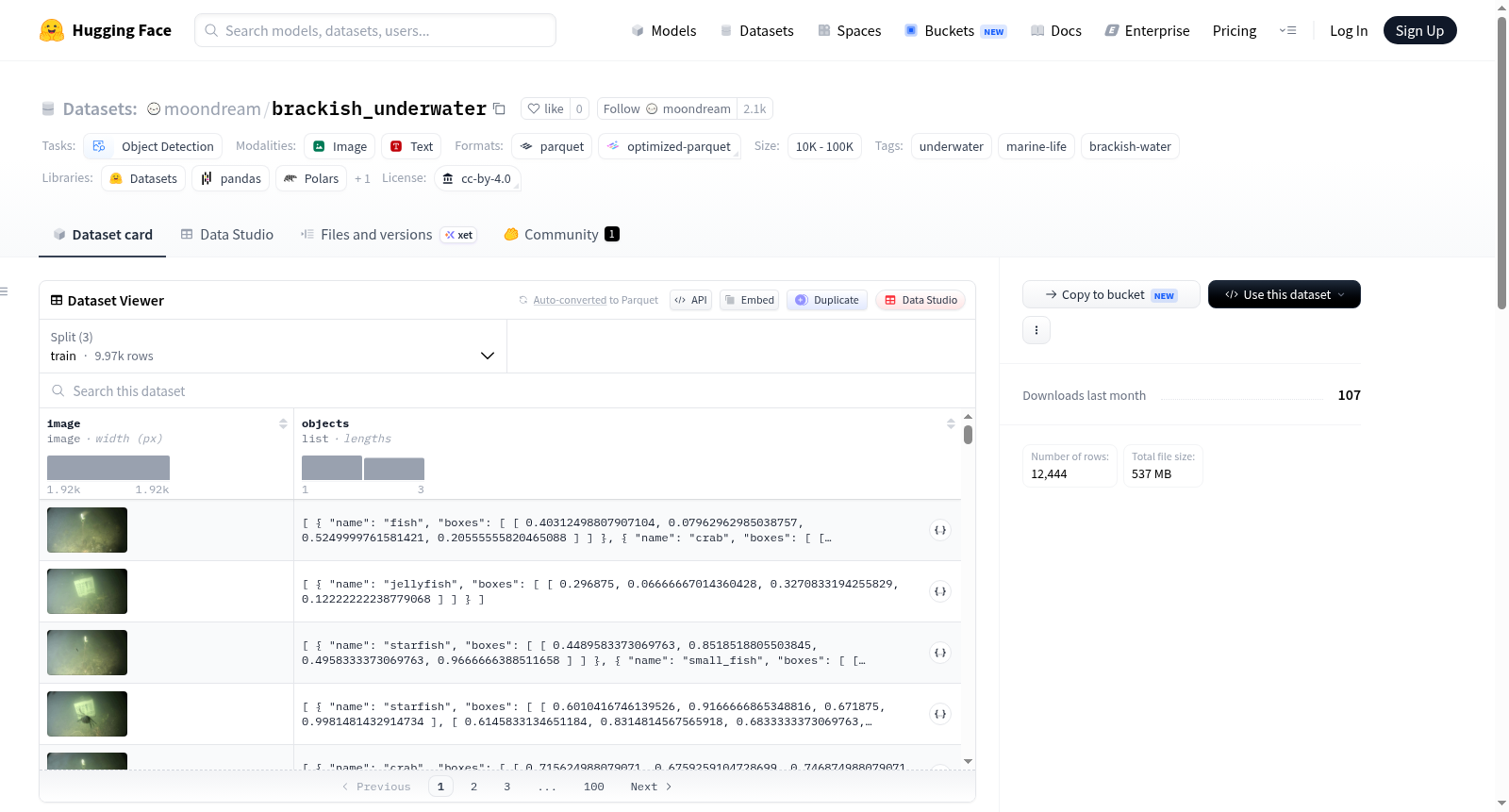Expand JSON for the starfish small_fish row
Image resolution: width=1509 pixels, height=812 pixels.
click(x=940, y=653)
